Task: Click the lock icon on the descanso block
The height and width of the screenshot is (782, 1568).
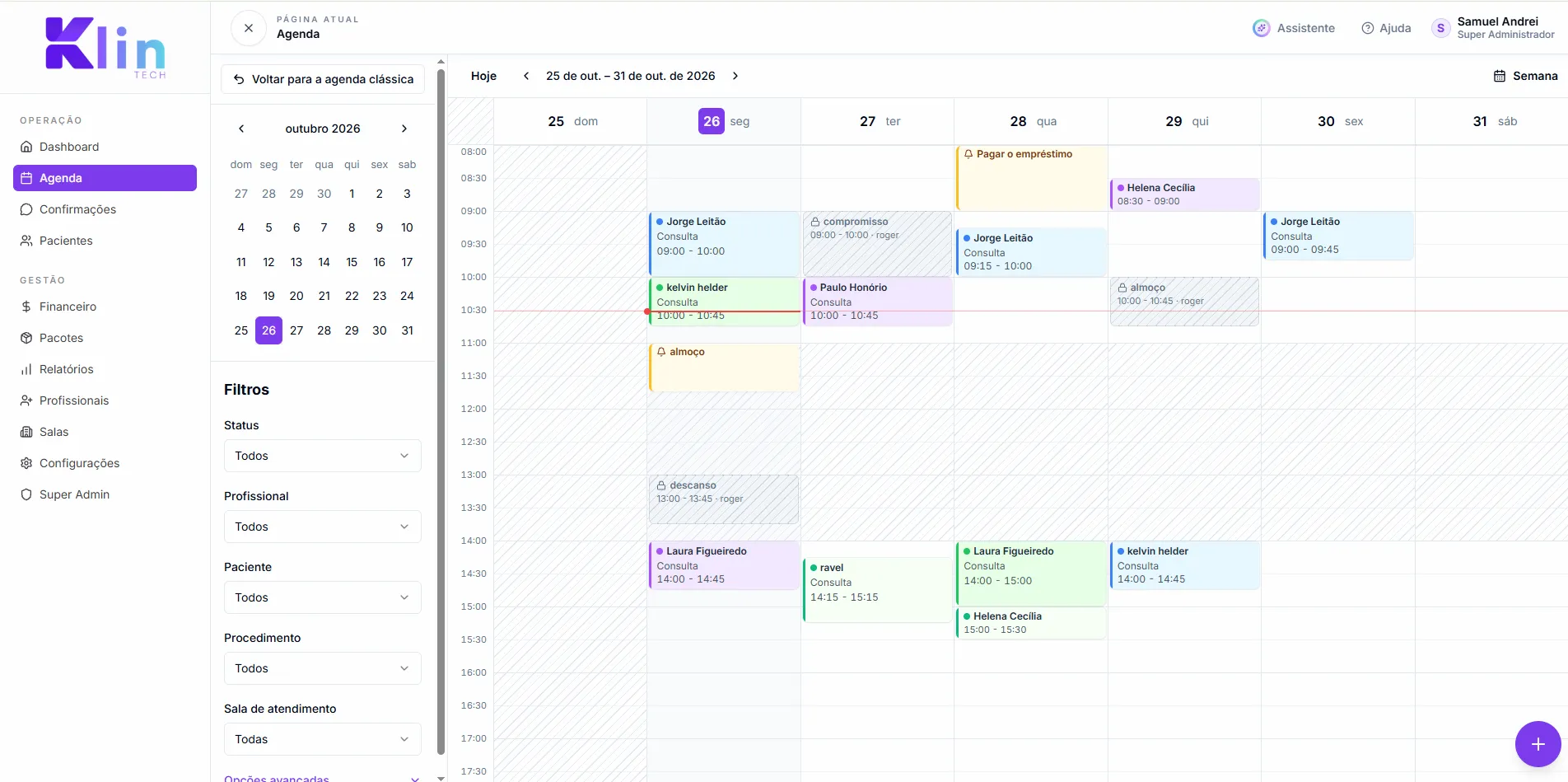Action: (x=661, y=485)
